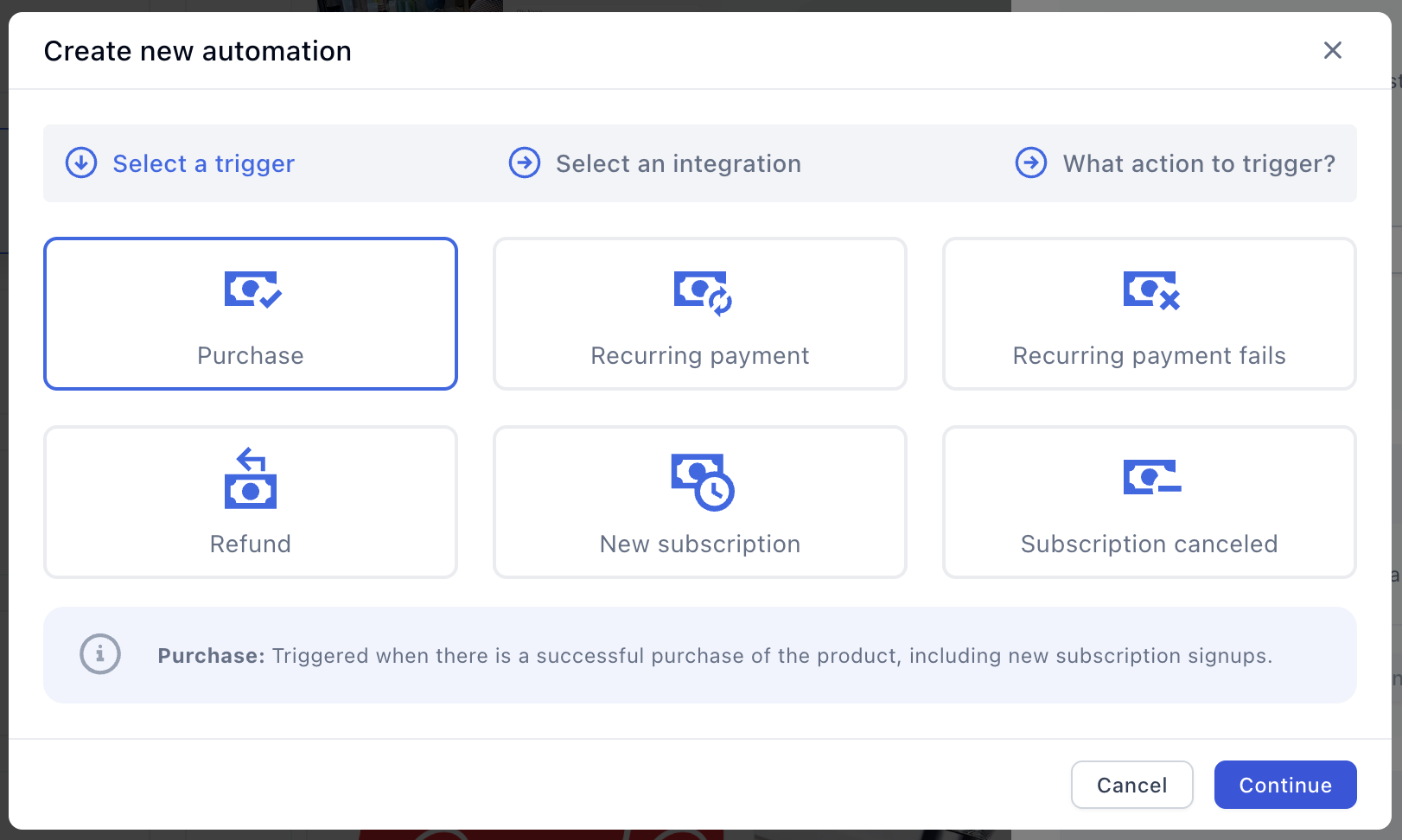
Task: Select the Purchase trigger label
Action: [251, 356]
